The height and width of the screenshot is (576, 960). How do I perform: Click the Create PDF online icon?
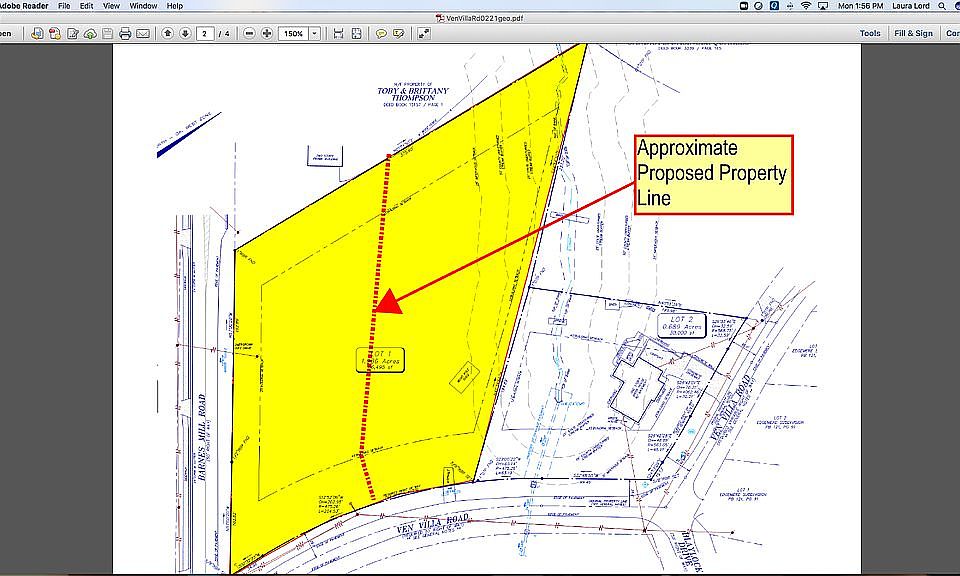[37, 34]
